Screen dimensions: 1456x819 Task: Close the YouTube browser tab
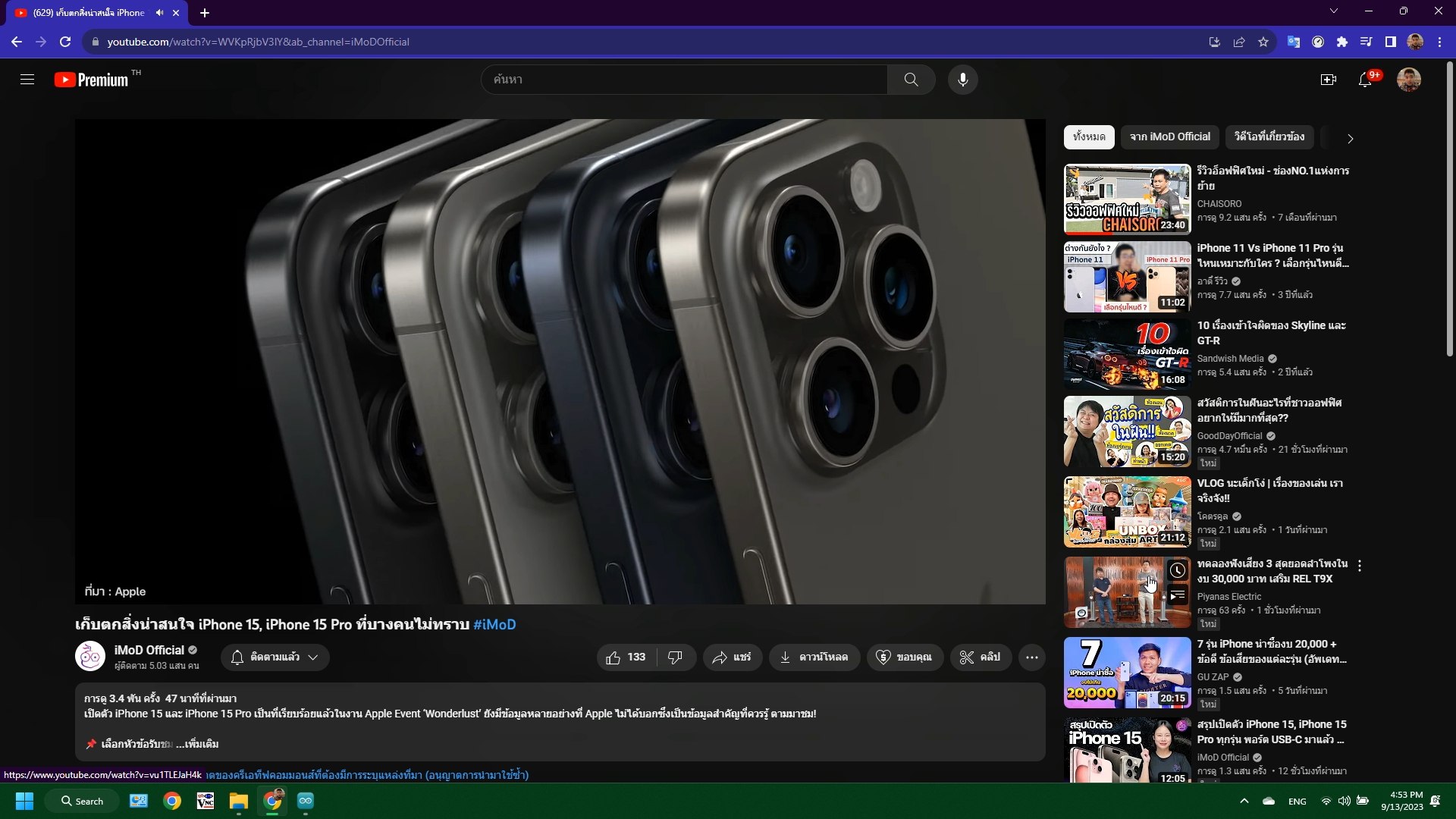pyautogui.click(x=176, y=13)
